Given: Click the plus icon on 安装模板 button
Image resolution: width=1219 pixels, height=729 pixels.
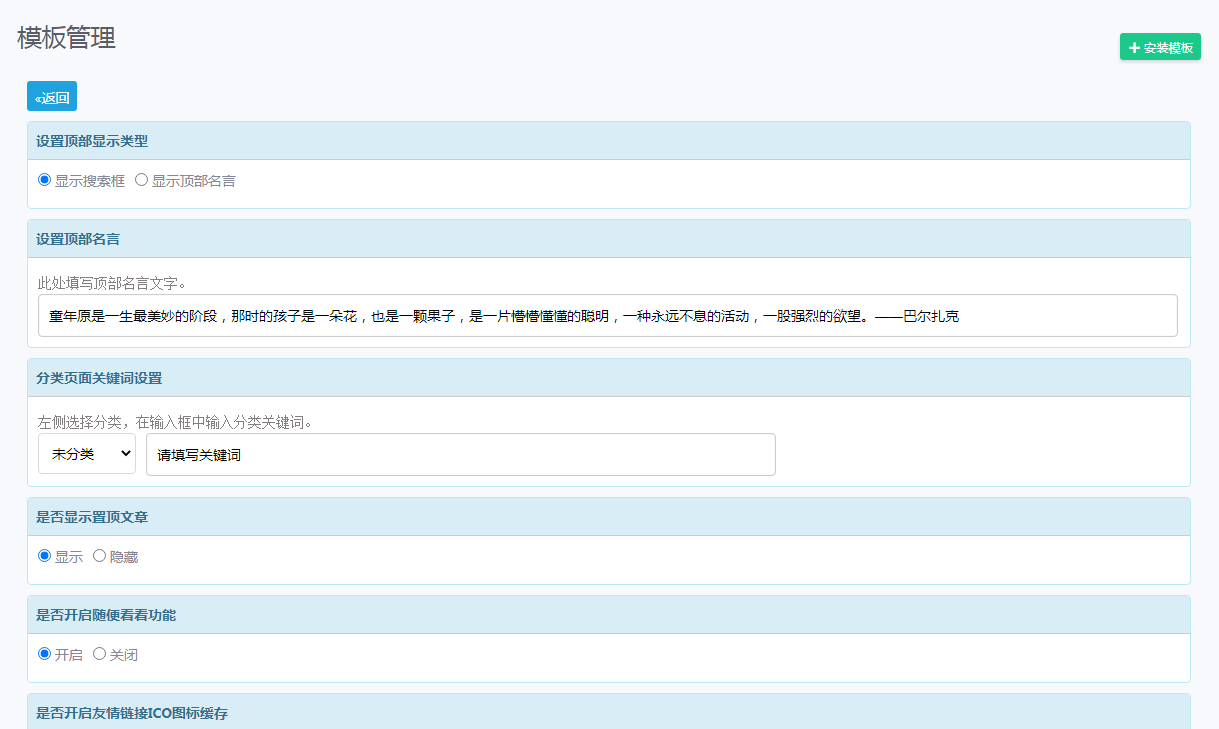Looking at the screenshot, I should click(x=1134, y=47).
